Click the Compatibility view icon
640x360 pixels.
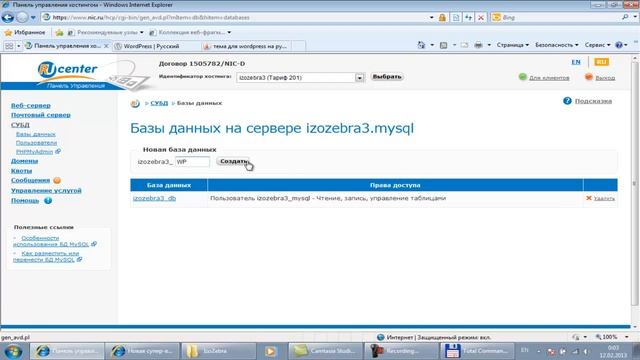tap(456, 18)
